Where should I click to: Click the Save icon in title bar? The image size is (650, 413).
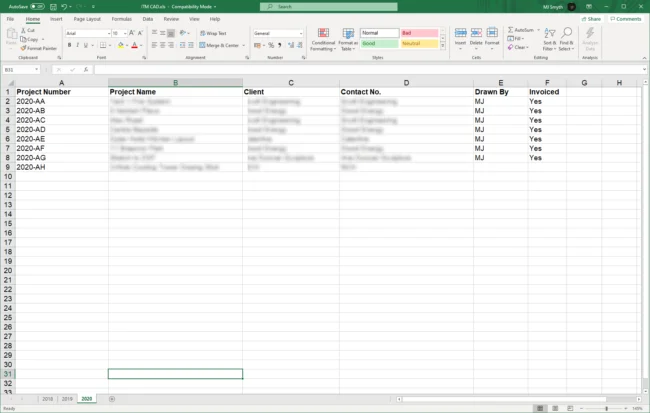[x=52, y=6]
